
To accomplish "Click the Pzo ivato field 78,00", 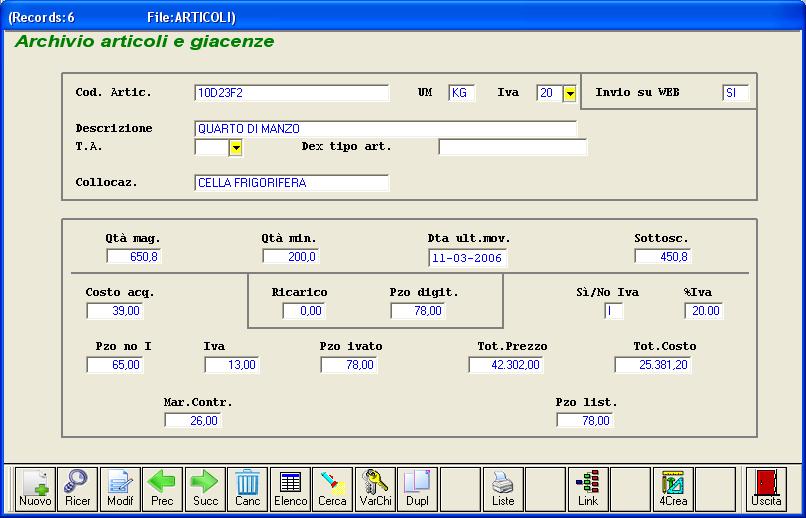I will click(349, 365).
